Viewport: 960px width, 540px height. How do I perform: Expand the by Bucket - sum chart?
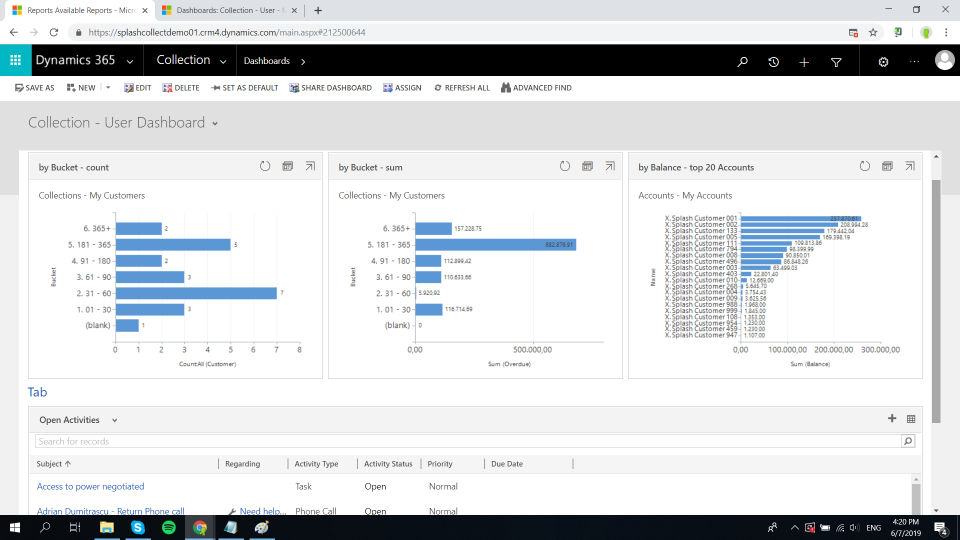(610, 167)
